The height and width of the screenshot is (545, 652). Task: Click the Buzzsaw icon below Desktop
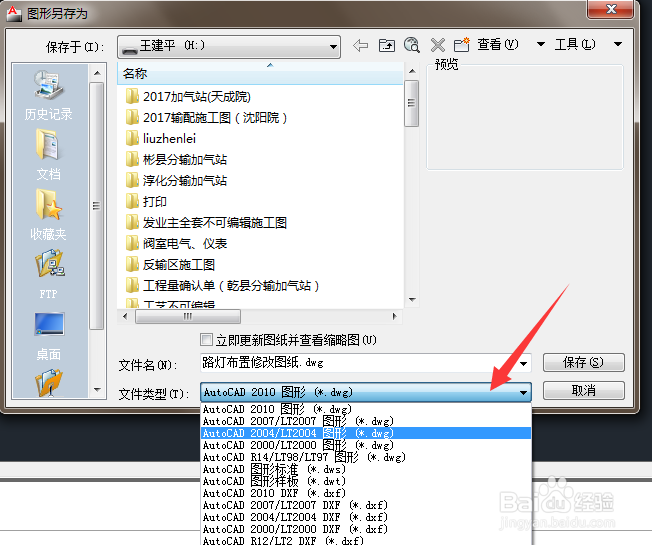click(49, 383)
